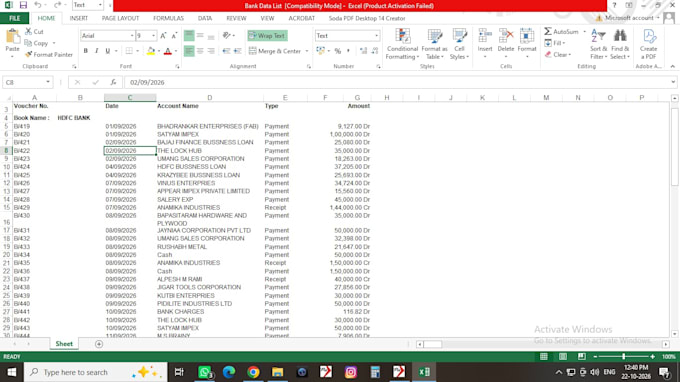Screen dimensions: 680x382
Task: Toggle Bold formatting
Action: [x=86, y=51]
